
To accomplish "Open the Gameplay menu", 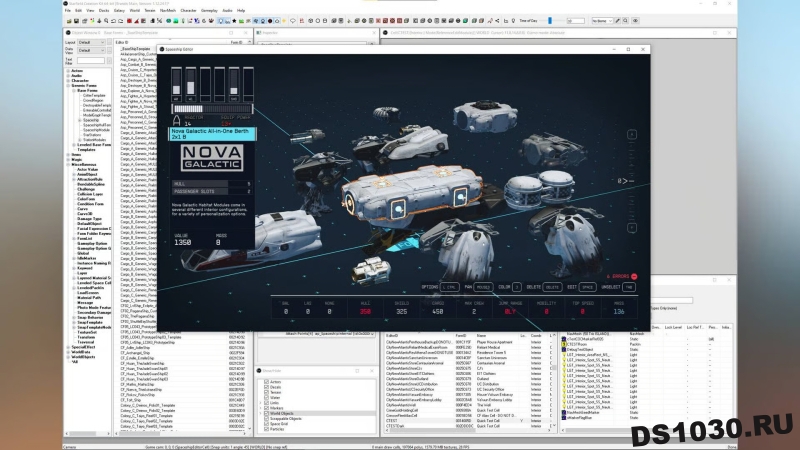I will 209,10.
